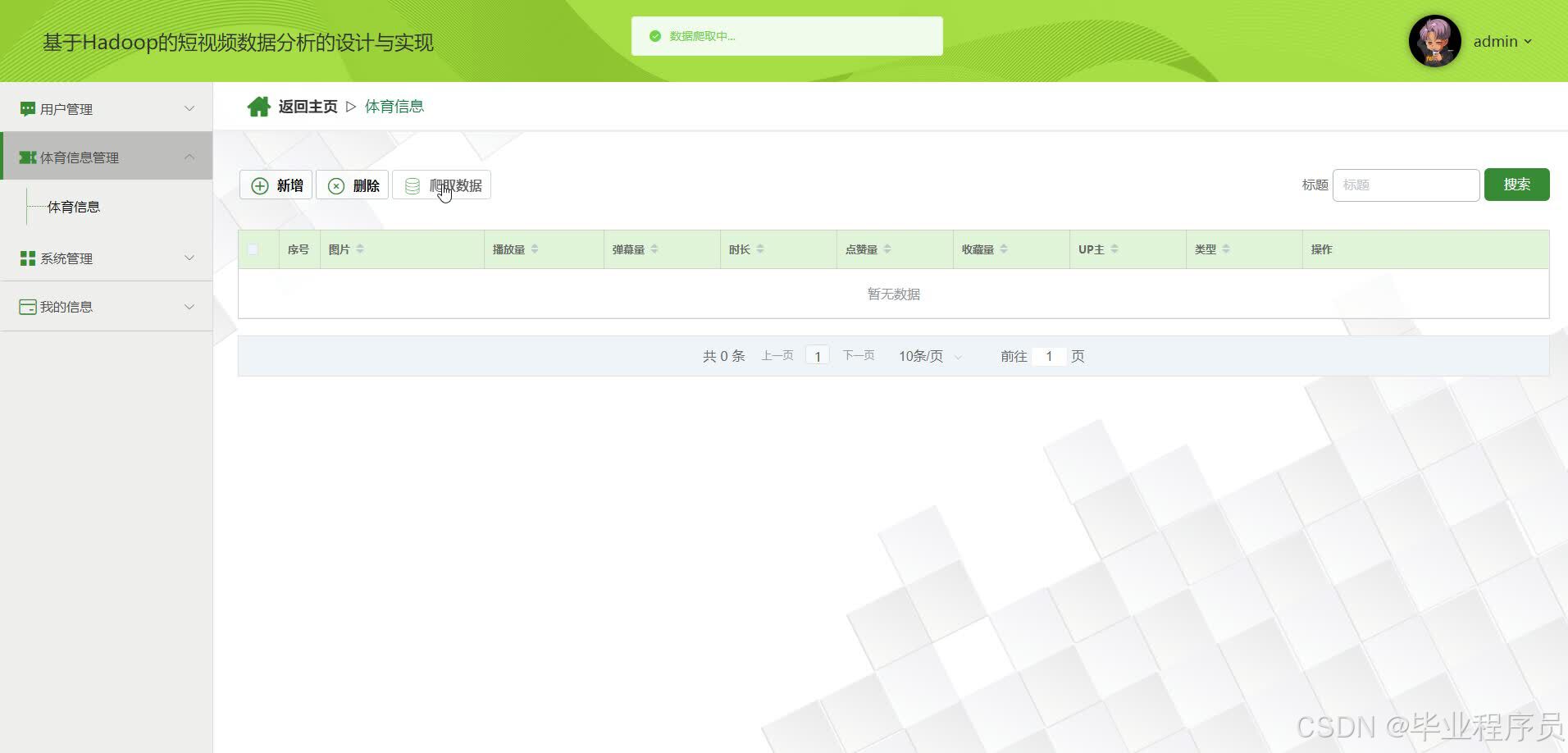Focus the 前往 page jump input
The width and height of the screenshot is (1568, 753).
[1049, 356]
